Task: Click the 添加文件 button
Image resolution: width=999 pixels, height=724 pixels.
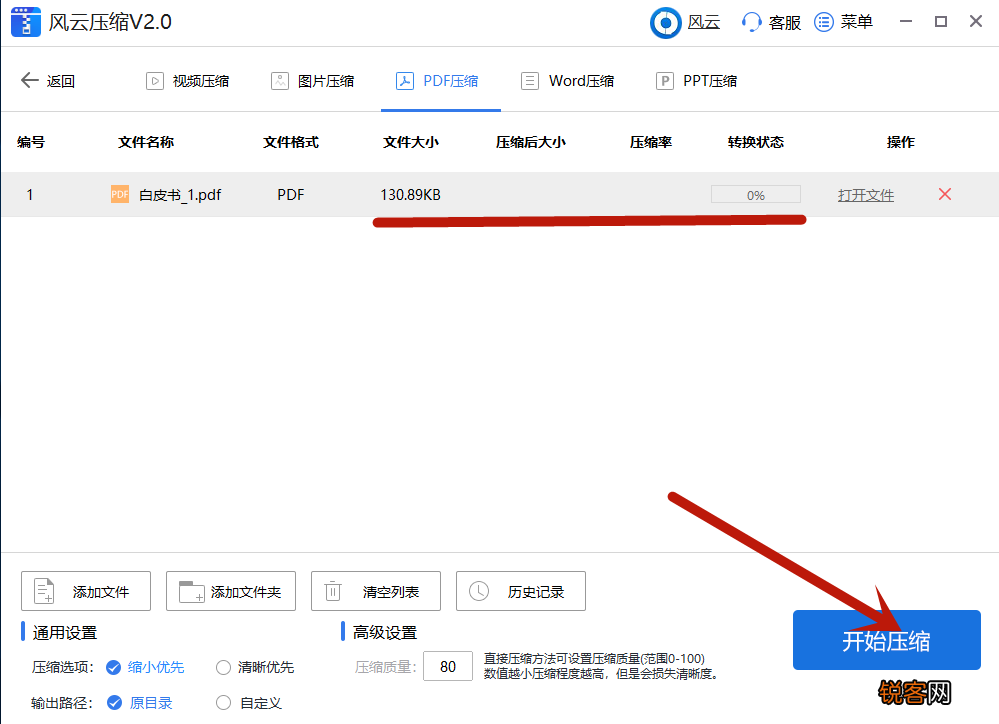Action: click(86, 591)
